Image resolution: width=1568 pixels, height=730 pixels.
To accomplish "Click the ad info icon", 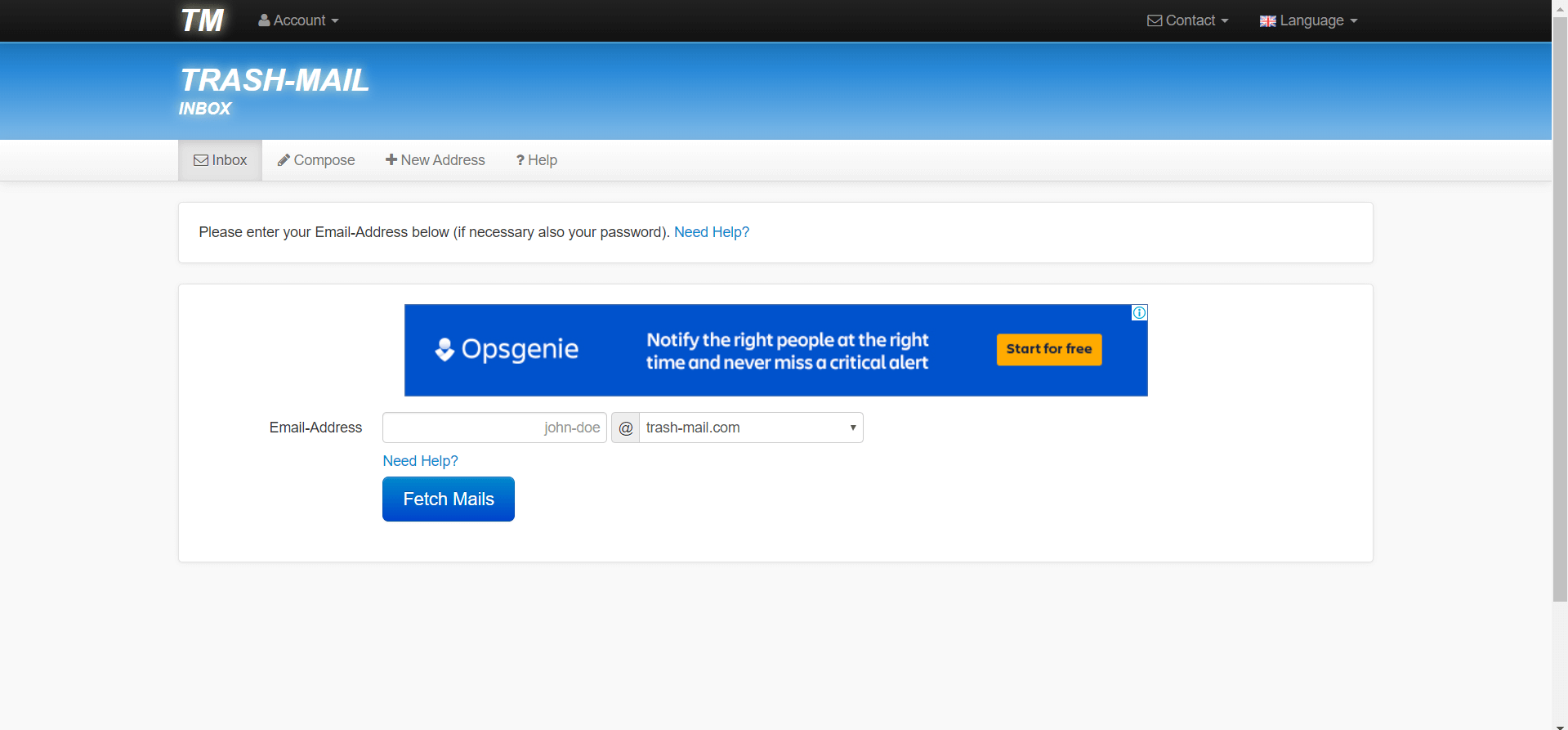I will (1139, 312).
